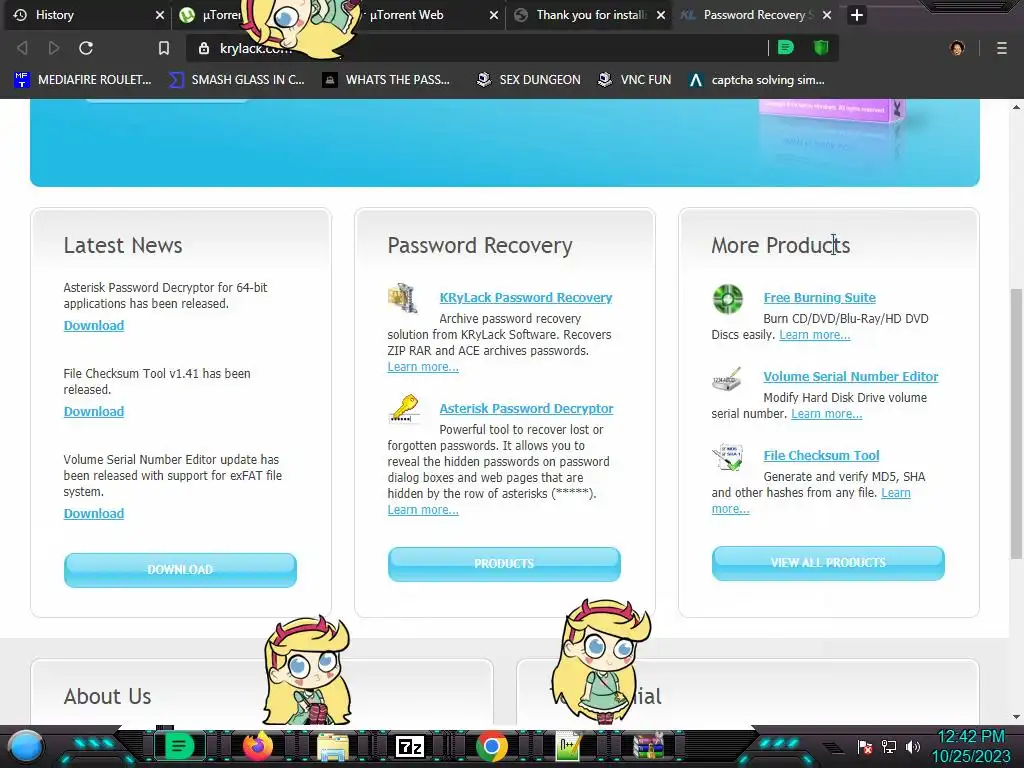1024x768 pixels.
Task: Click the green chat app taskbar icon
Action: tap(178, 746)
